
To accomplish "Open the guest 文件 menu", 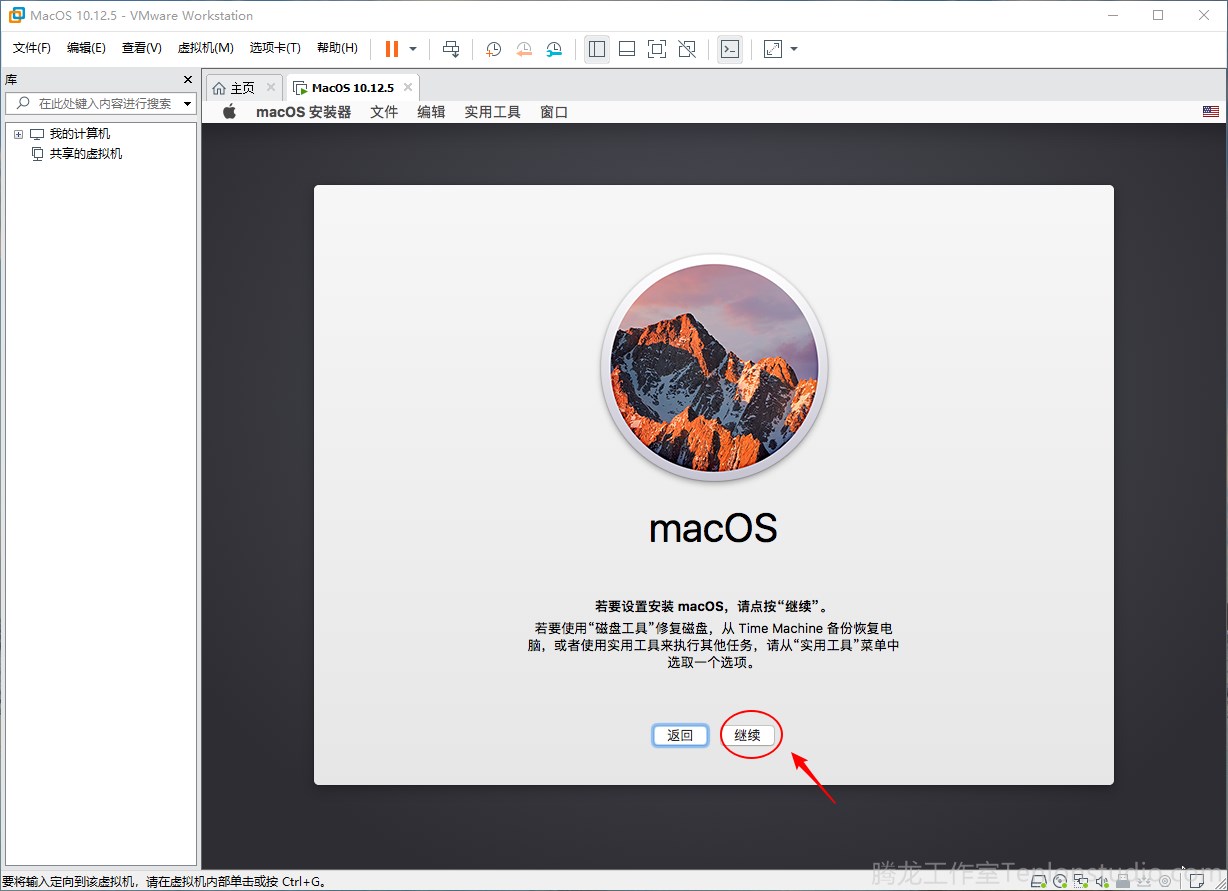I will [384, 112].
